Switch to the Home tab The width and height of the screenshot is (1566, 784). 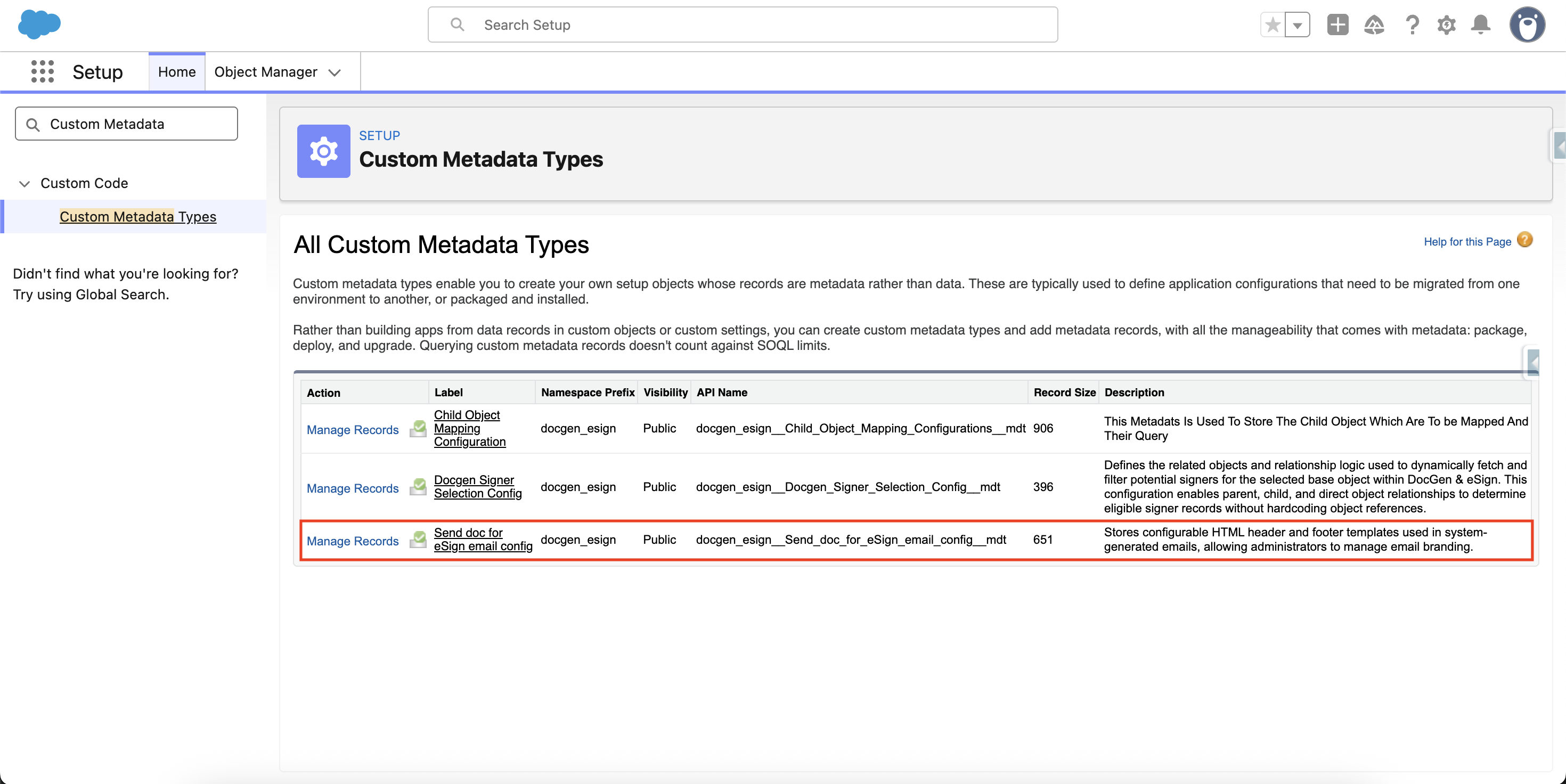[177, 72]
